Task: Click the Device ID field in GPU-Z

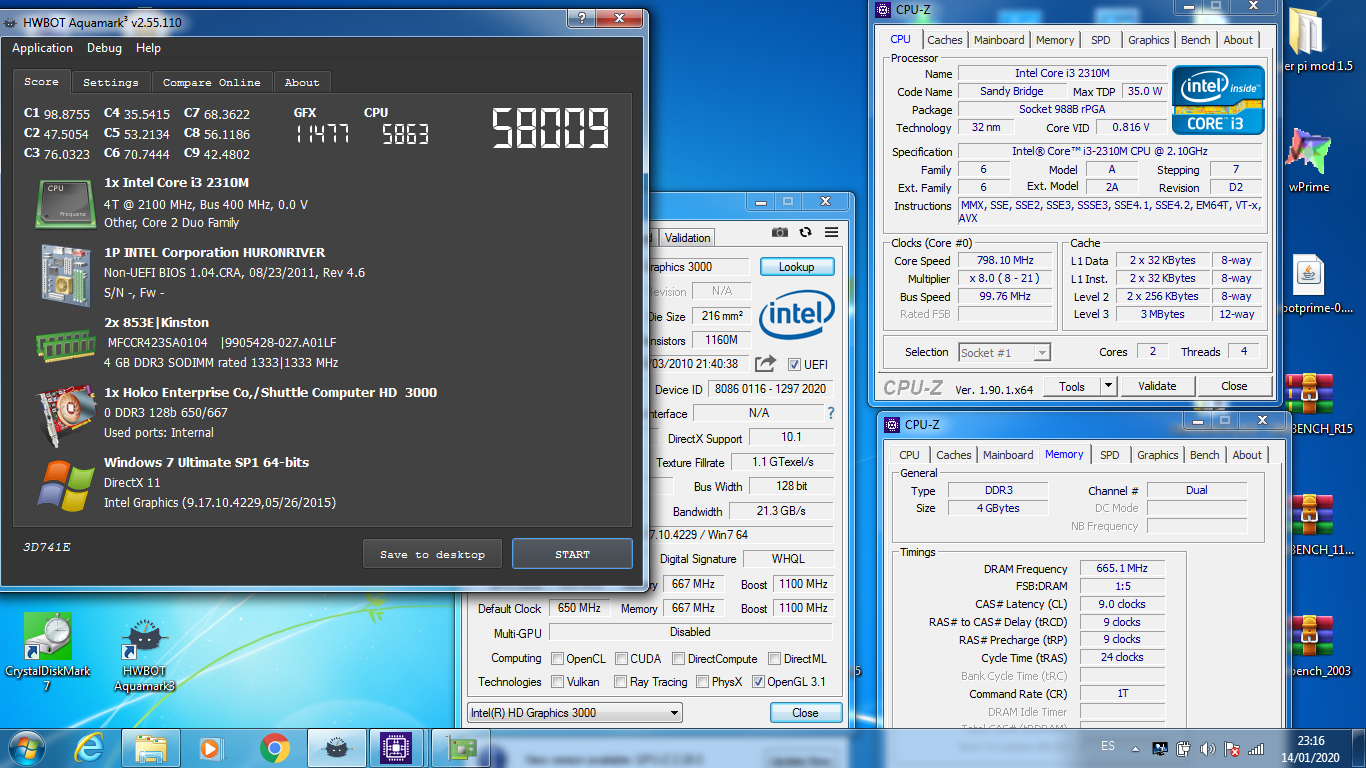Action: [770, 389]
